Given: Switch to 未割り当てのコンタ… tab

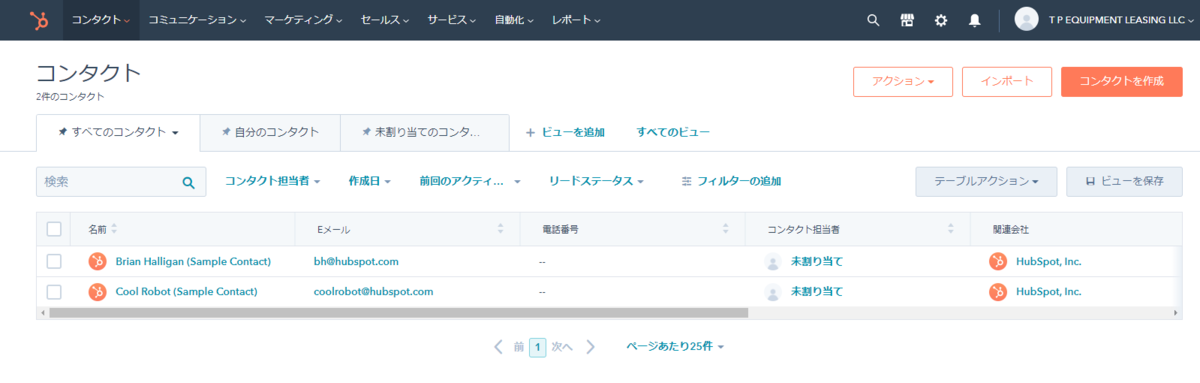Looking at the screenshot, I should (x=424, y=132).
